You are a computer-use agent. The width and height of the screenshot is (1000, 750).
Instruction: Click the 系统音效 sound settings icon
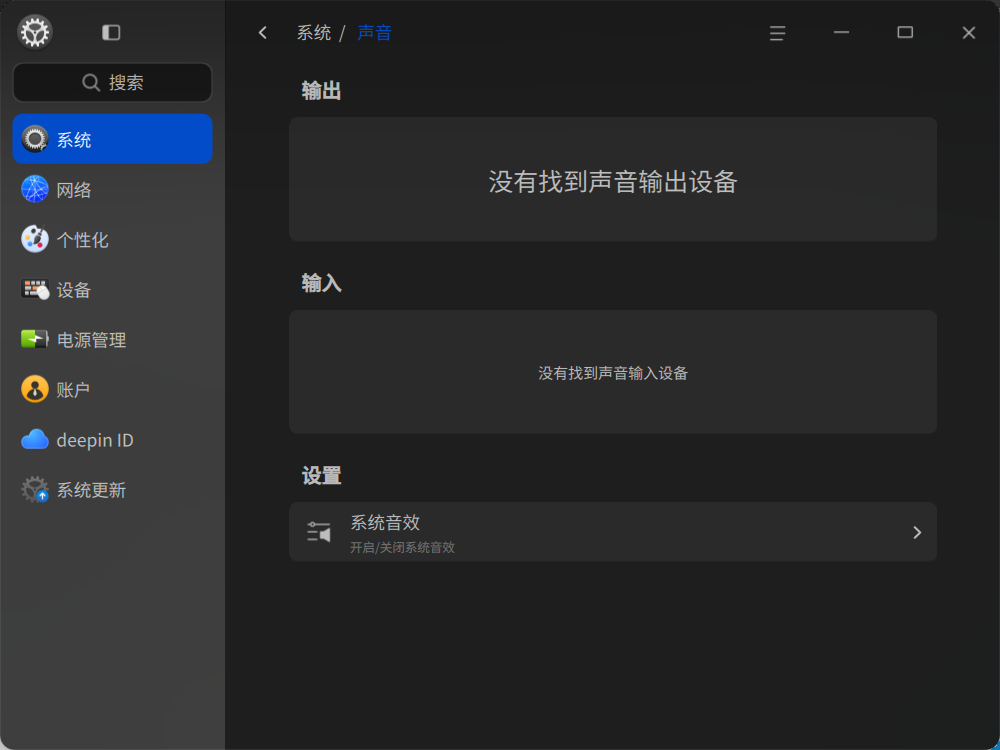coord(319,532)
